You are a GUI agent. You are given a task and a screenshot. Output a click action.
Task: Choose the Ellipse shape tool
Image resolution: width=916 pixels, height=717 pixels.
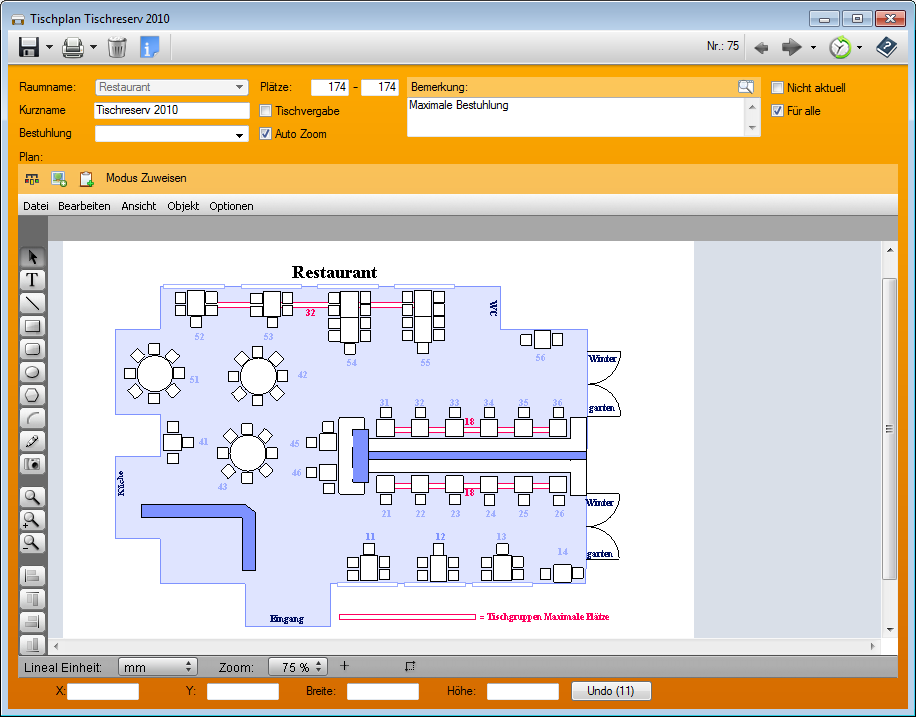click(x=33, y=372)
